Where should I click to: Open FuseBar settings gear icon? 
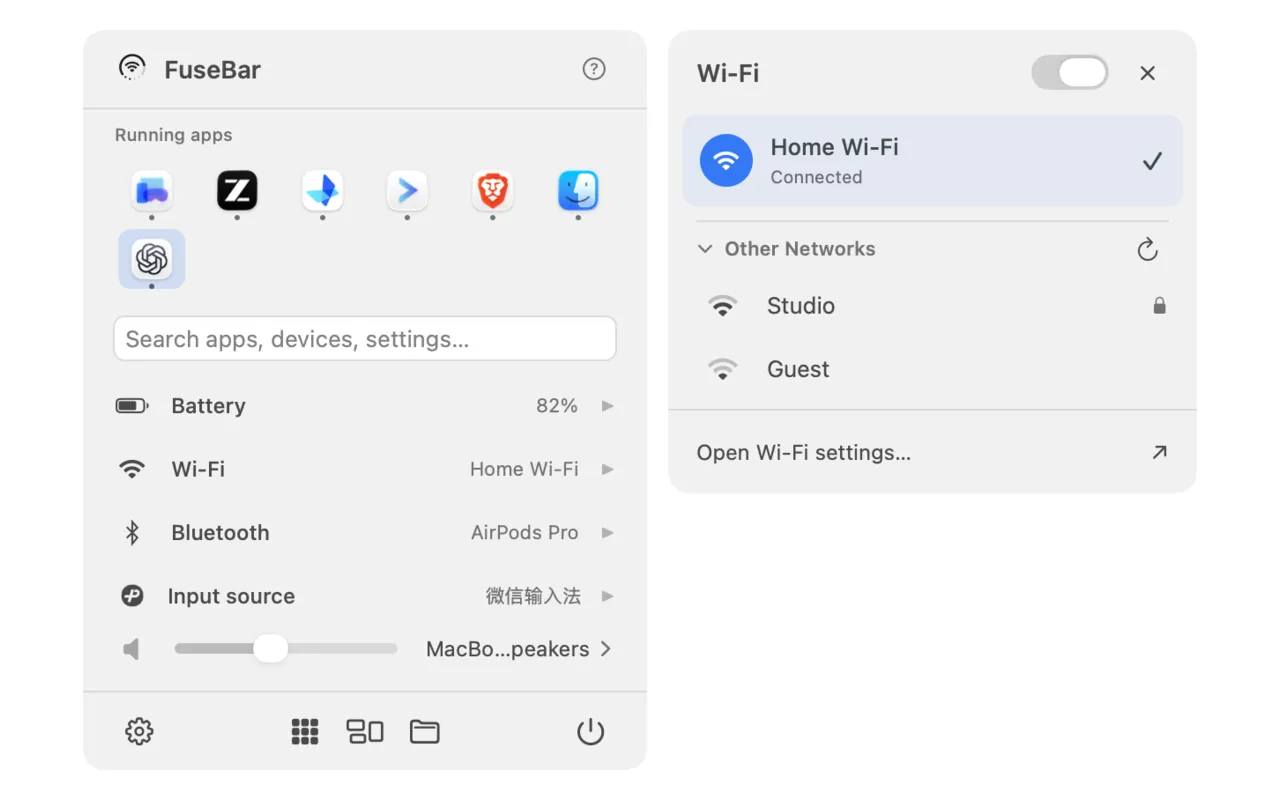[x=139, y=732]
